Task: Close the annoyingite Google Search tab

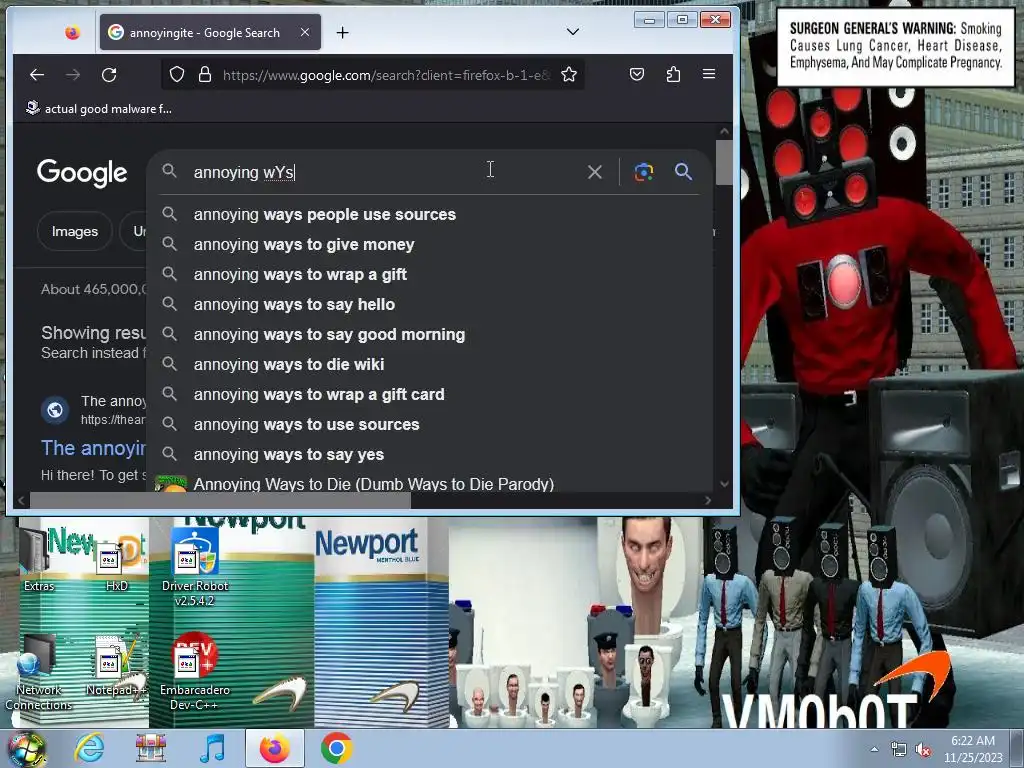Action: (x=305, y=32)
